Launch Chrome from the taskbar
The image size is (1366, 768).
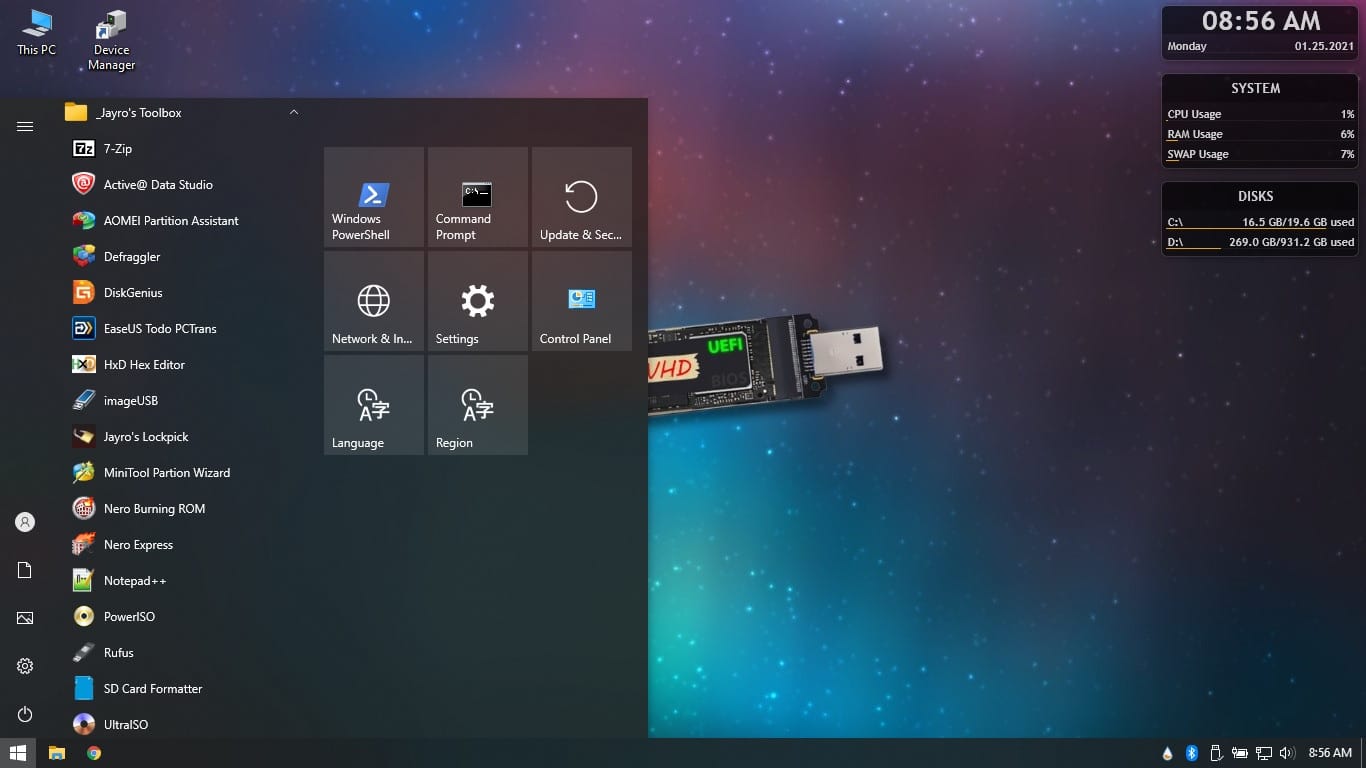click(x=94, y=753)
